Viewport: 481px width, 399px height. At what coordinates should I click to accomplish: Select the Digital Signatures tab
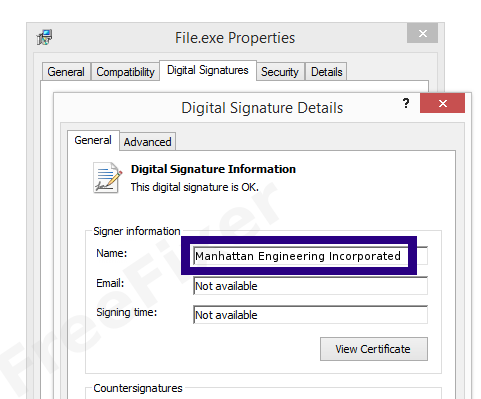(208, 70)
